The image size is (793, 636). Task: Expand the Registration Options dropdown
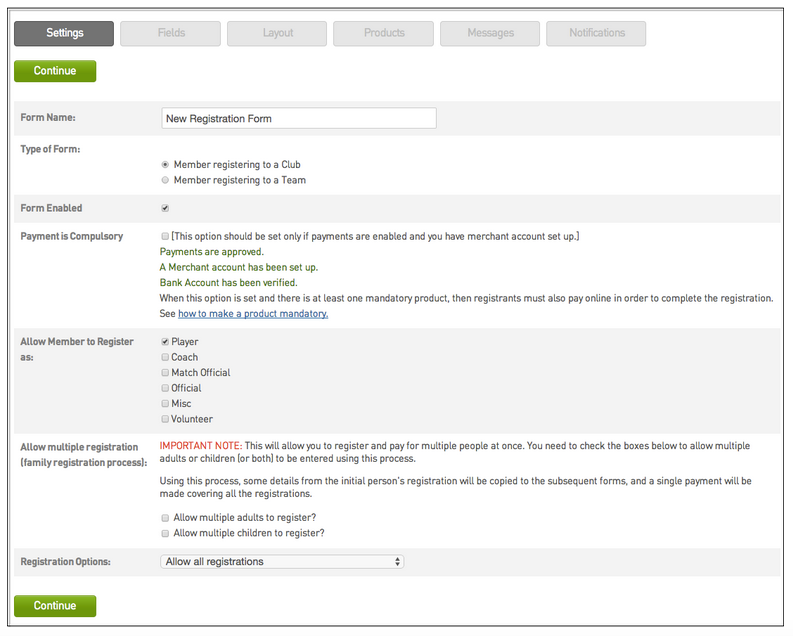[282, 562]
